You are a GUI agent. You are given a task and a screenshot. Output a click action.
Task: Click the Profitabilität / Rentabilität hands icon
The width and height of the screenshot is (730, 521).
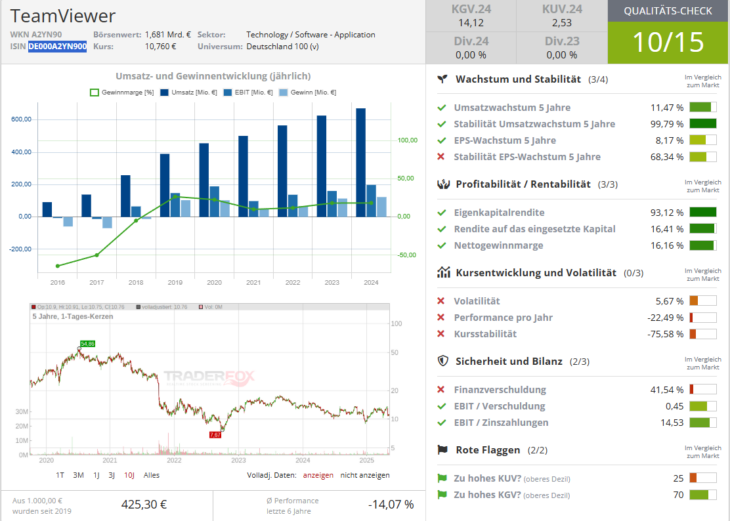point(443,184)
